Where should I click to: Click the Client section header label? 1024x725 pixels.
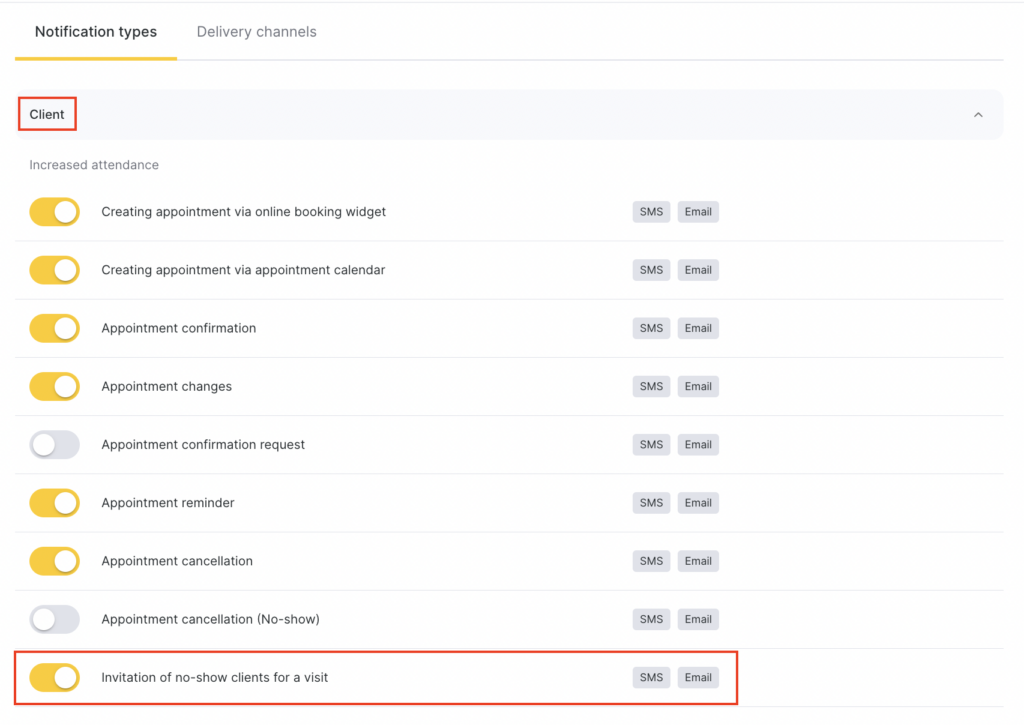pos(47,115)
